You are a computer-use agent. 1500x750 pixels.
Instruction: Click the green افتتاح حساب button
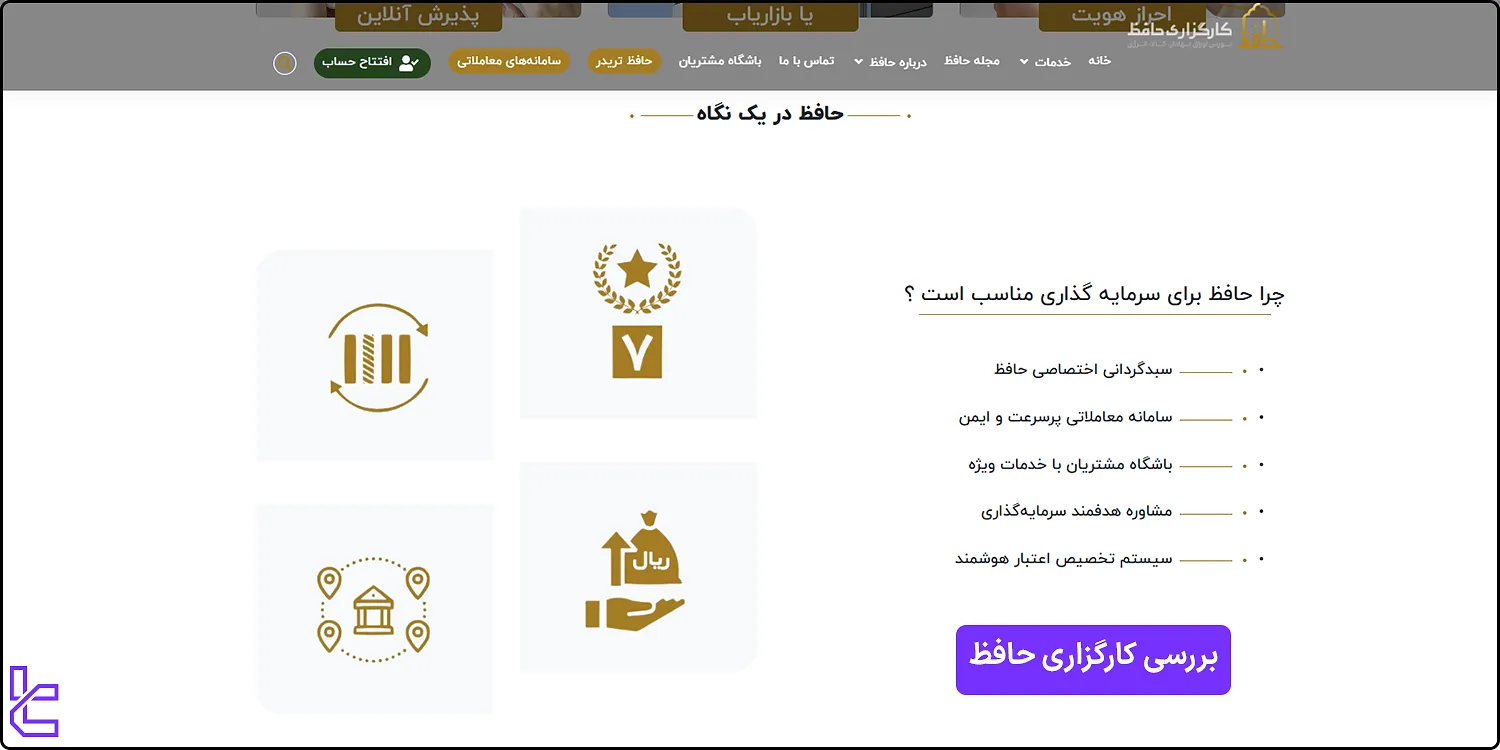coord(372,63)
